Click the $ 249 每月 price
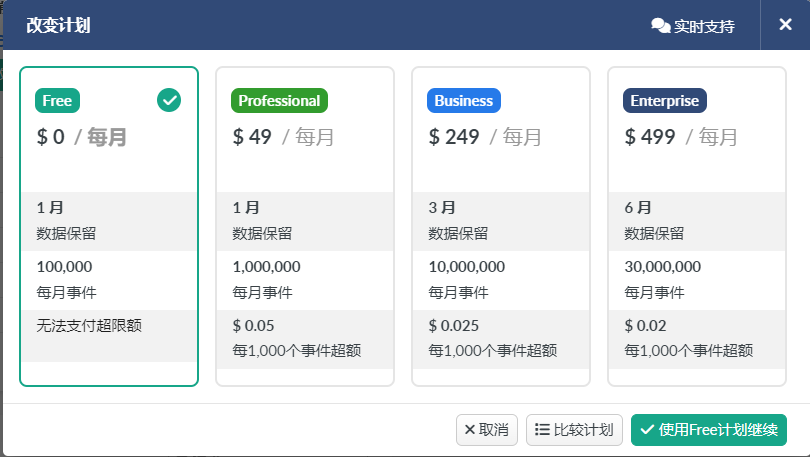Viewport: 810px width, 457px height. tap(485, 137)
